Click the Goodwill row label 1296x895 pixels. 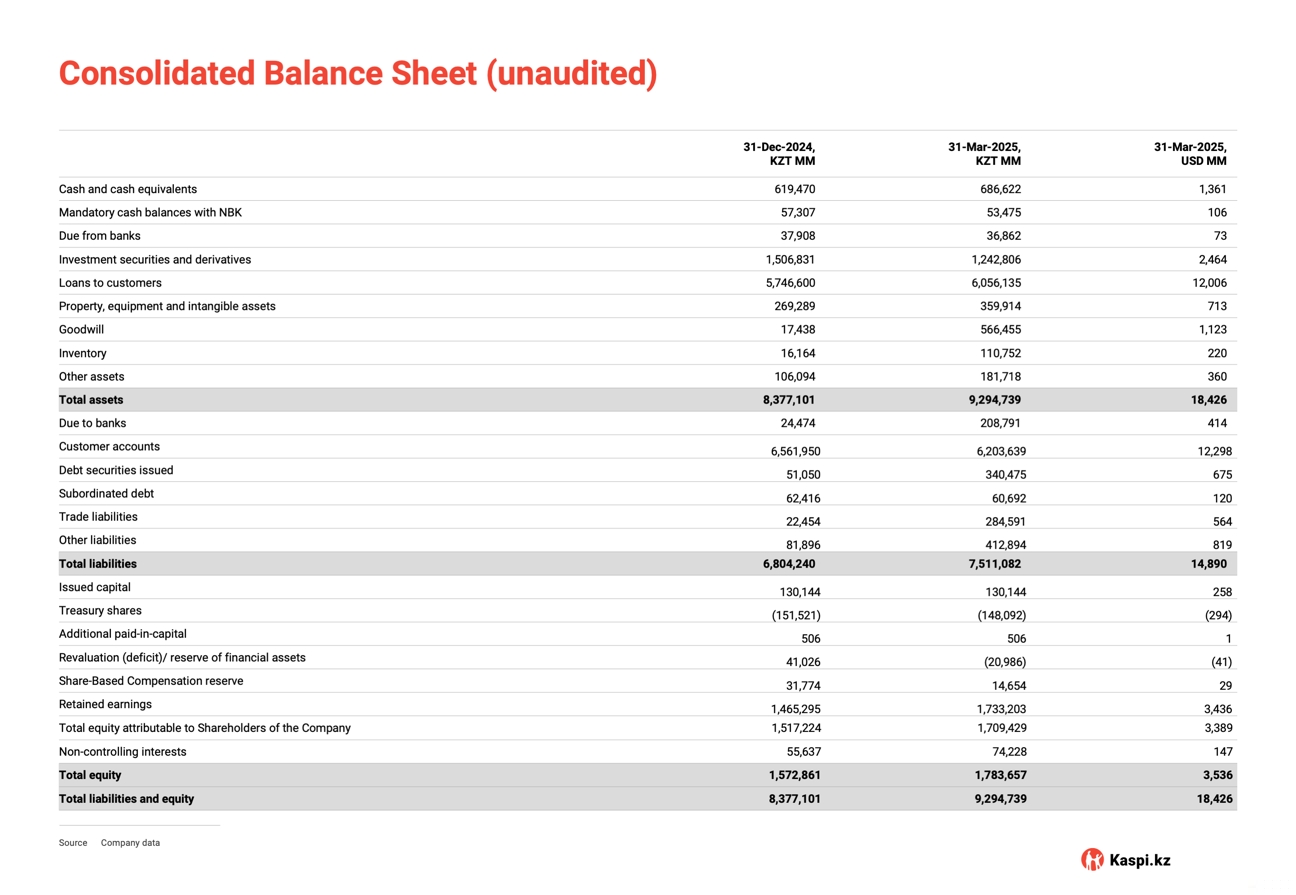81,329
